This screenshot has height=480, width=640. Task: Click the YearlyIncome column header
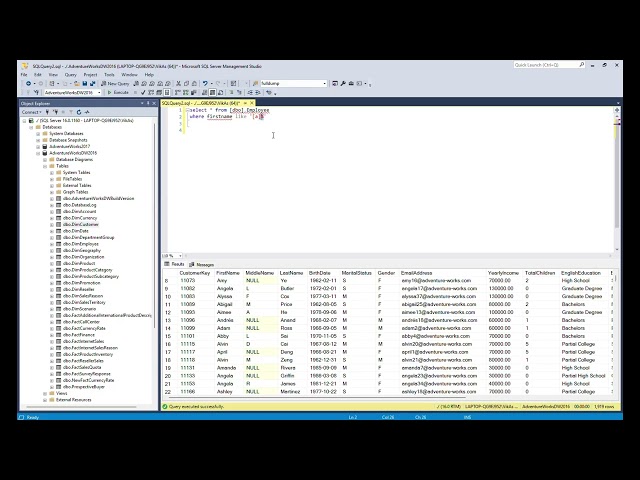pos(503,273)
